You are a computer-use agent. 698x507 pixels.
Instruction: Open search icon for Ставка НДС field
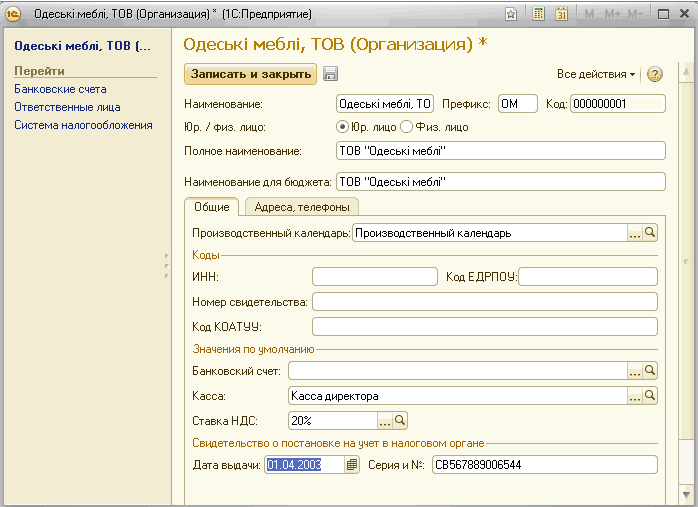[x=400, y=420]
